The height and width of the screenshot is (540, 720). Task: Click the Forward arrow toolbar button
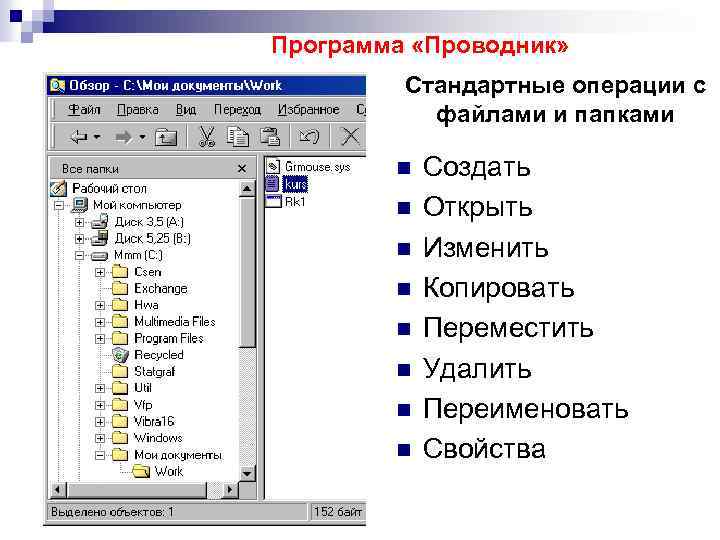tap(123, 136)
